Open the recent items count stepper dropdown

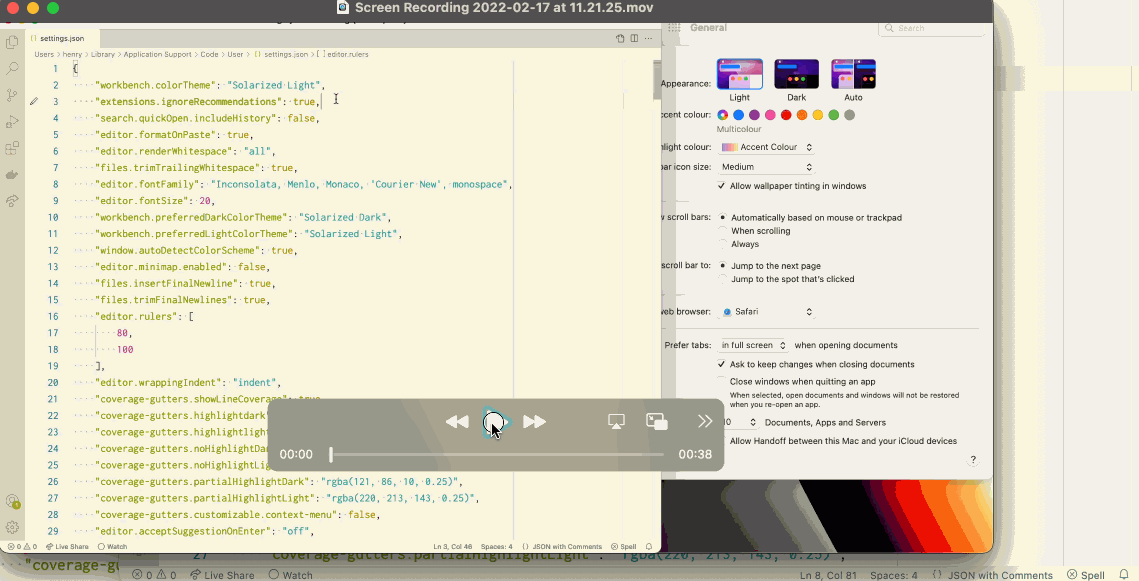coord(741,423)
